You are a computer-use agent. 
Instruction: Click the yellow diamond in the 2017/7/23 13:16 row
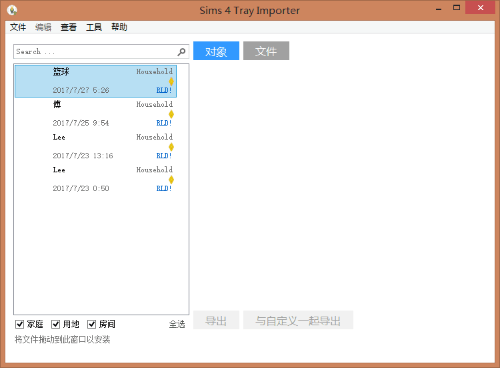point(171,147)
